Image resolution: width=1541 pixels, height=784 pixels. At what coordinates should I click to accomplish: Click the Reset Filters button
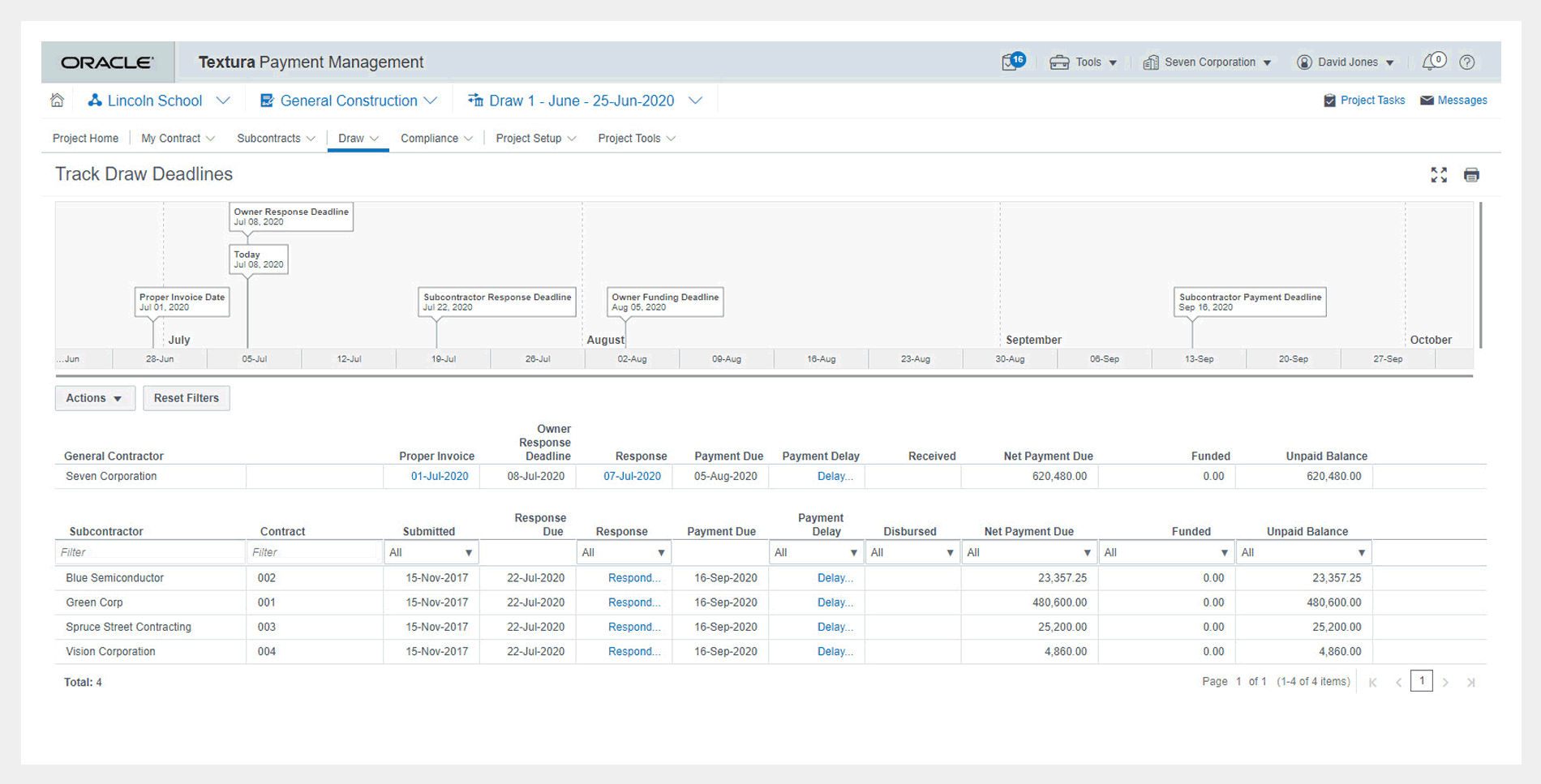[x=187, y=398]
